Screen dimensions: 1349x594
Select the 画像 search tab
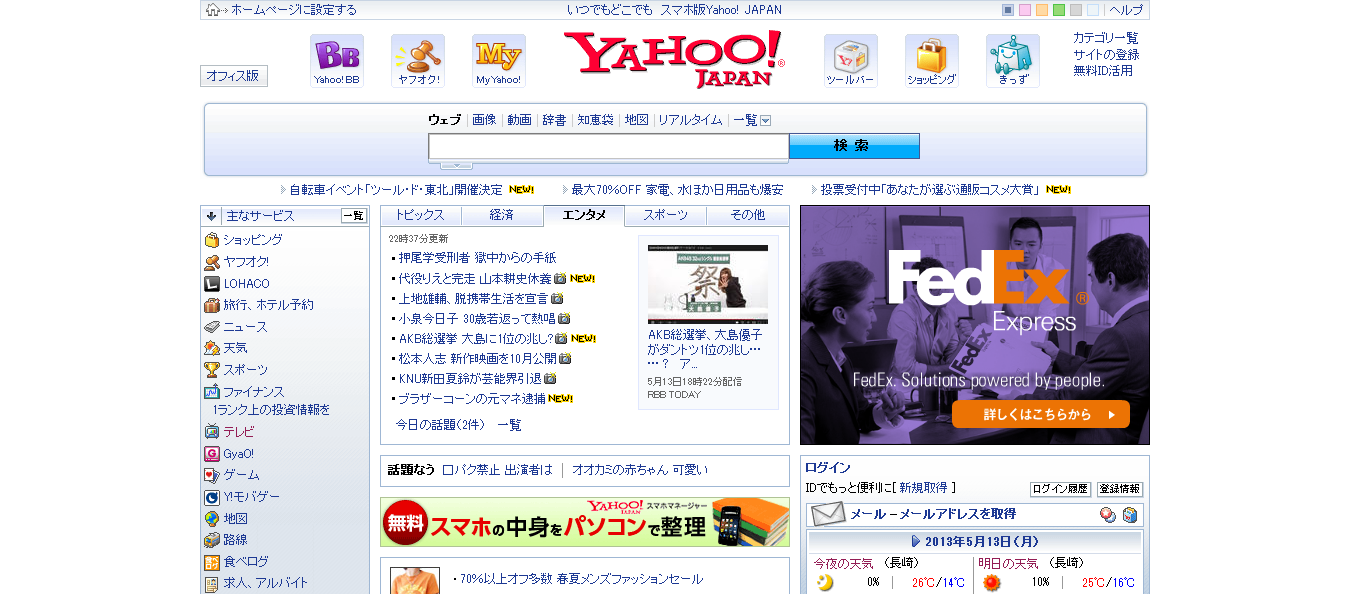point(484,120)
